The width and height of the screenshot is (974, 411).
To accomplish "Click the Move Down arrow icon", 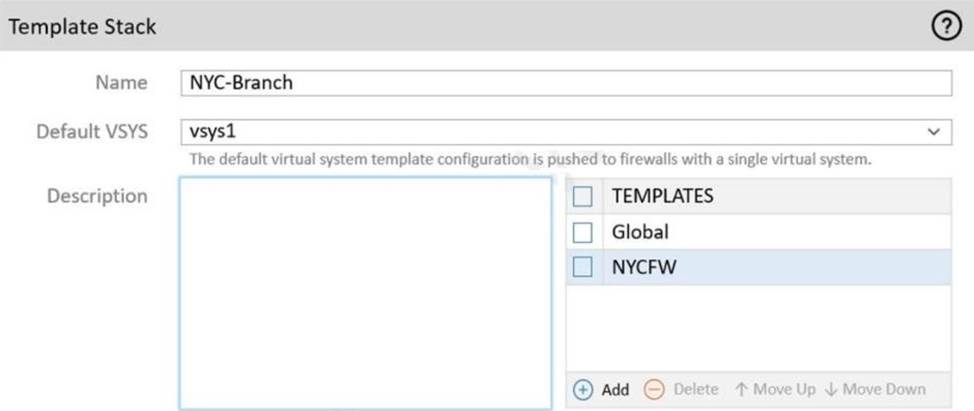I will click(830, 389).
